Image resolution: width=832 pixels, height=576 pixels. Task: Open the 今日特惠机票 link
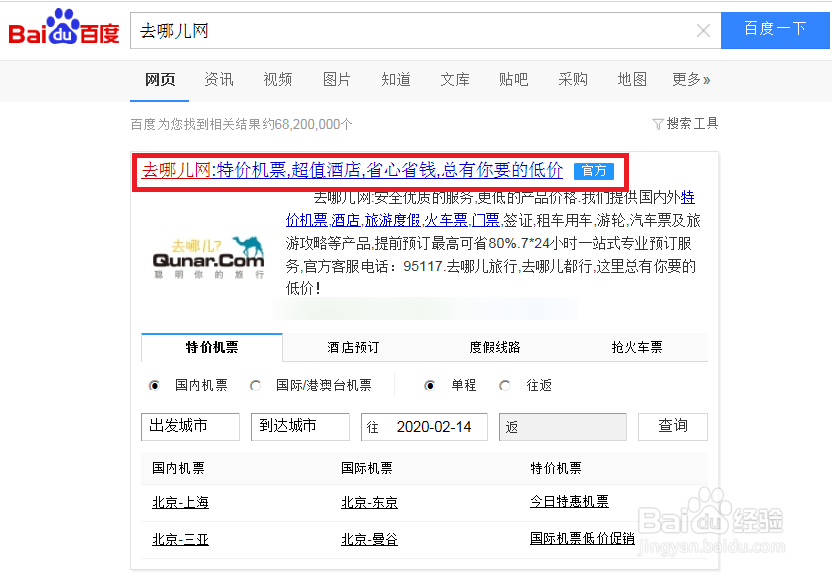point(569,501)
